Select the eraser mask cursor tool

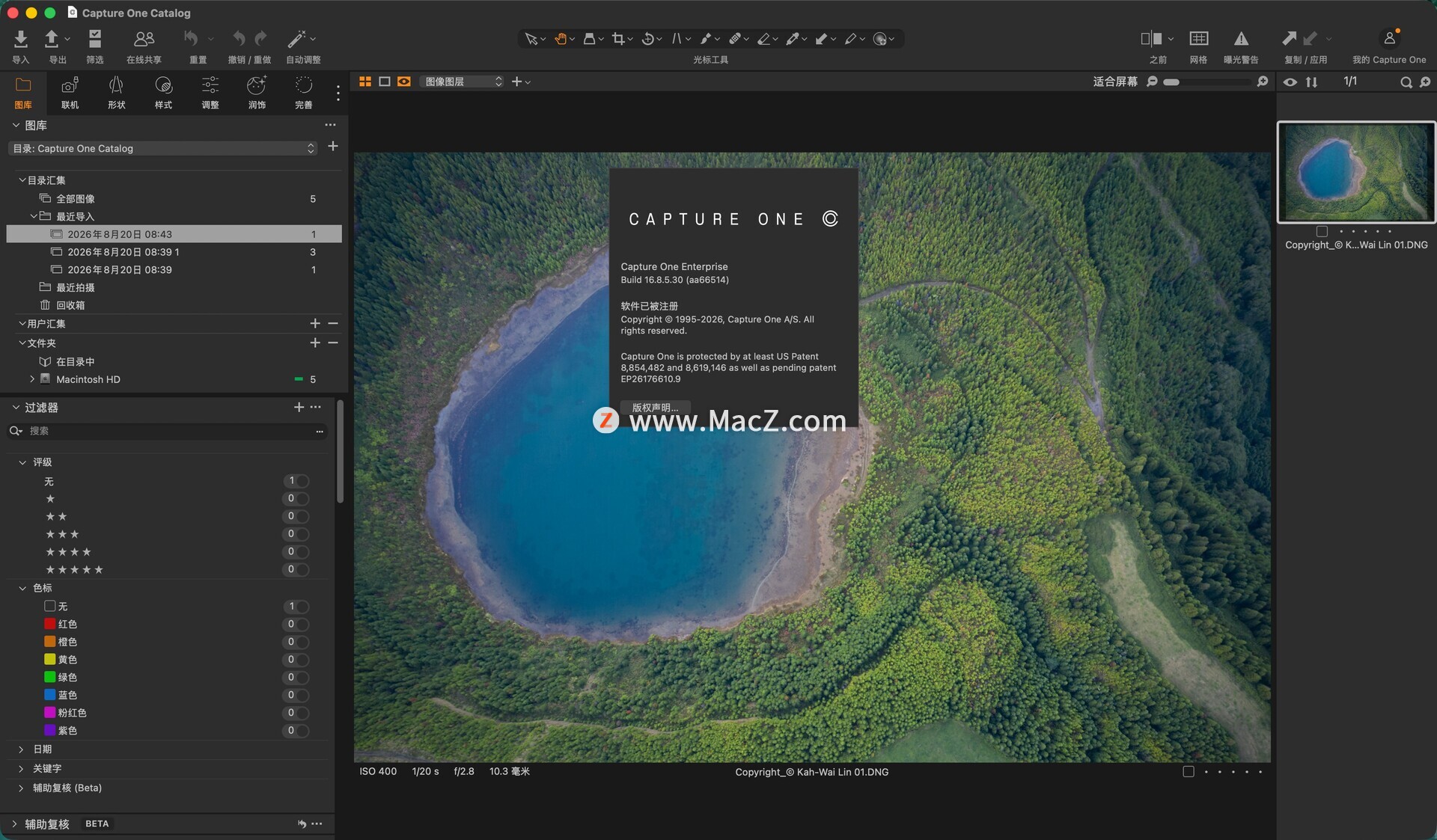(763, 39)
